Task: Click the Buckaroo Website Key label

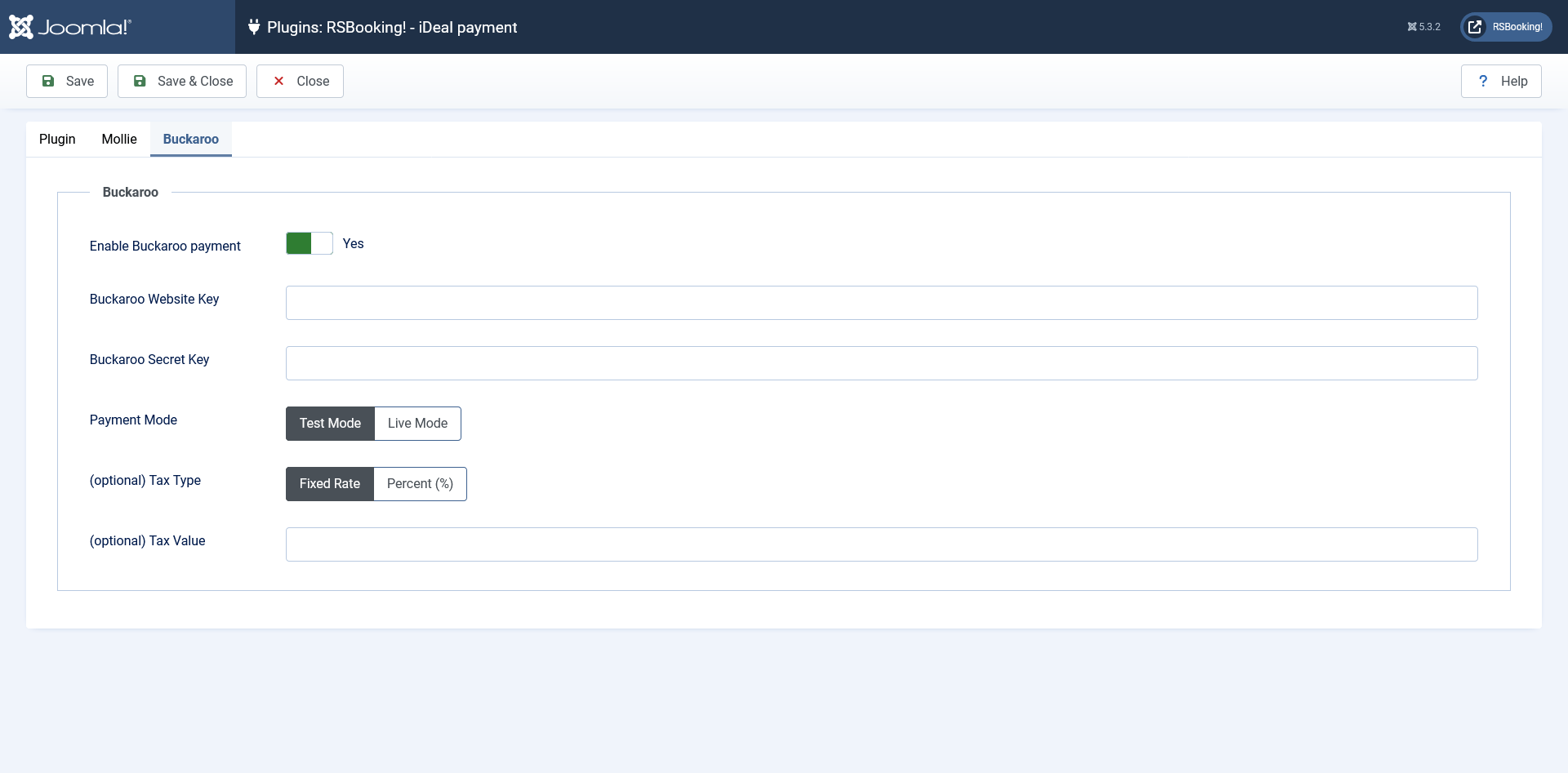Action: [154, 299]
